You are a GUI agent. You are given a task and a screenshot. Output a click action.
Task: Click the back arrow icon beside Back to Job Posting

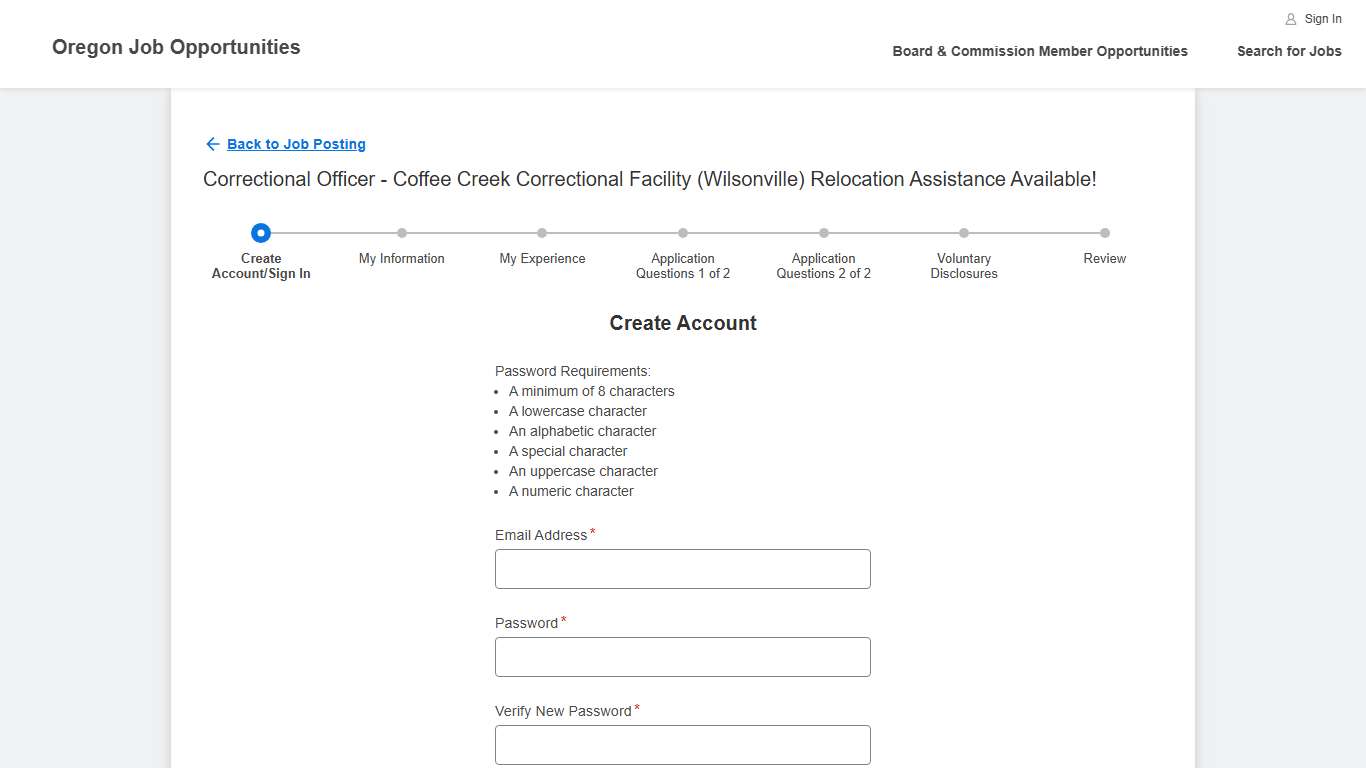[212, 144]
